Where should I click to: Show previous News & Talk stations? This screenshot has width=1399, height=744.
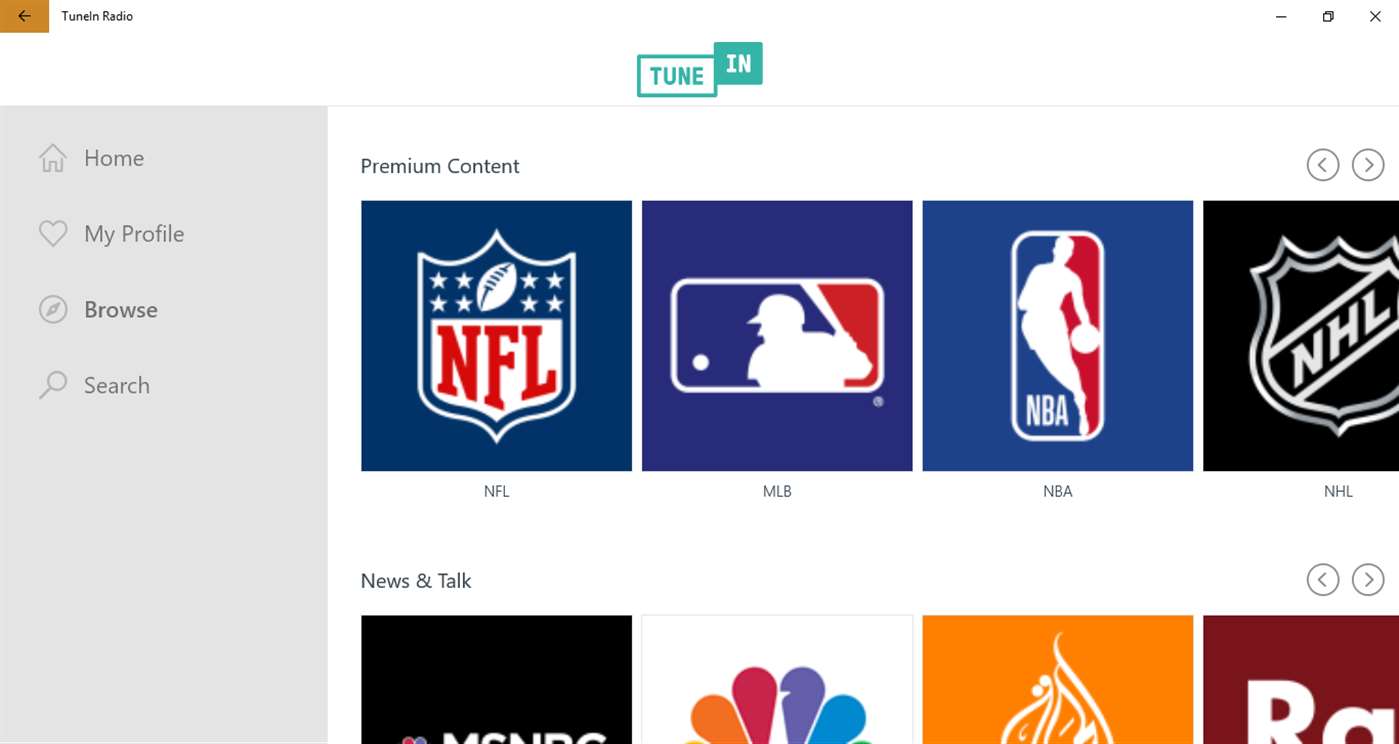(x=1322, y=579)
